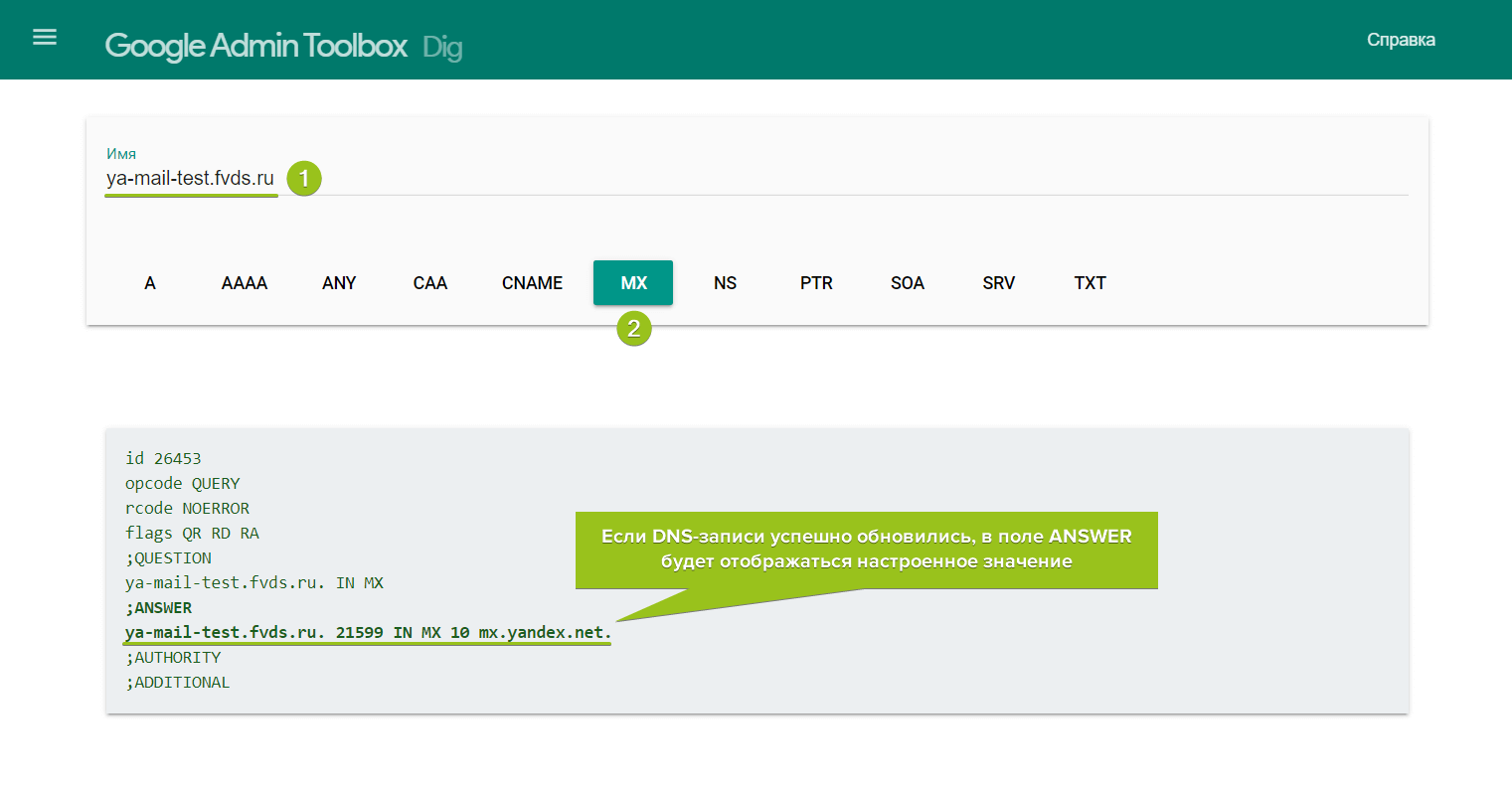
Task: Select the NS record type
Action: tap(725, 283)
